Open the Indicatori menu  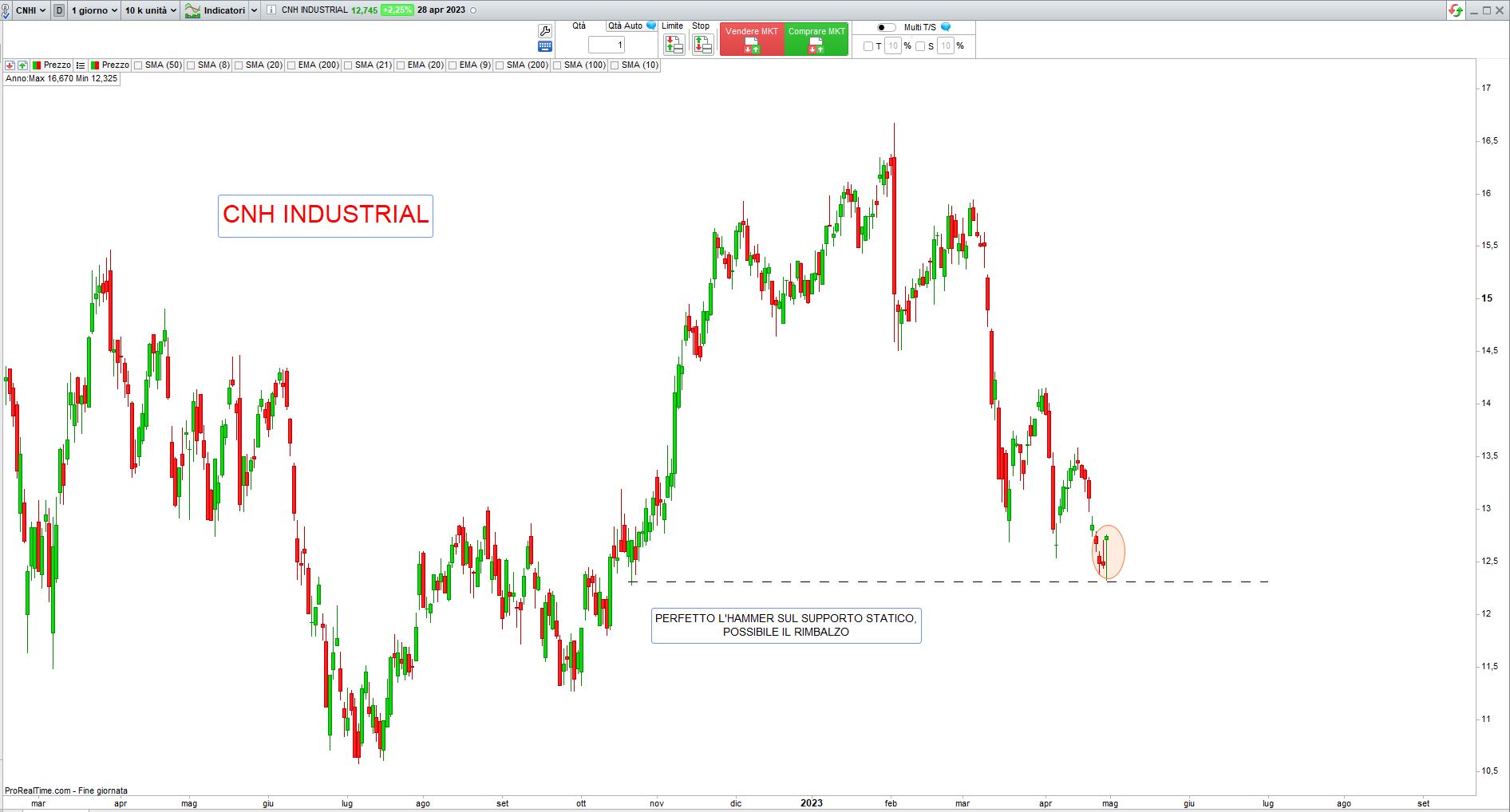pos(220,10)
